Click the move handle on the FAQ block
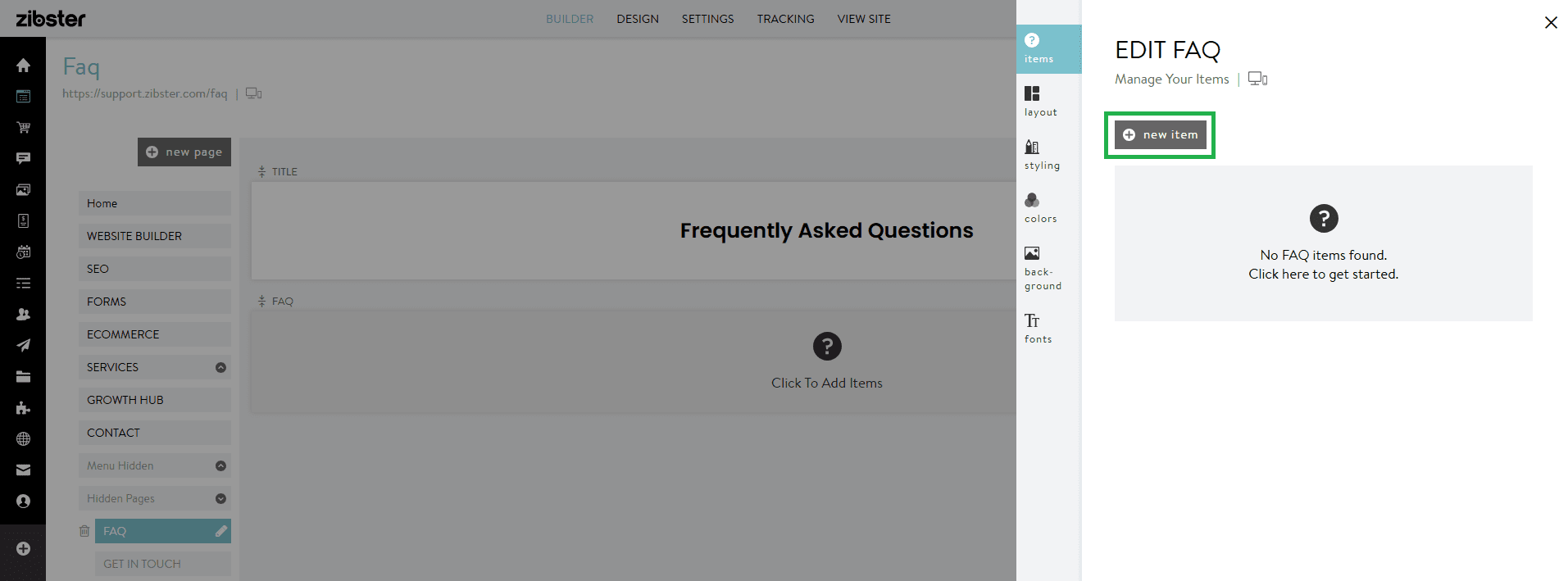1568x581 pixels. pos(261,301)
